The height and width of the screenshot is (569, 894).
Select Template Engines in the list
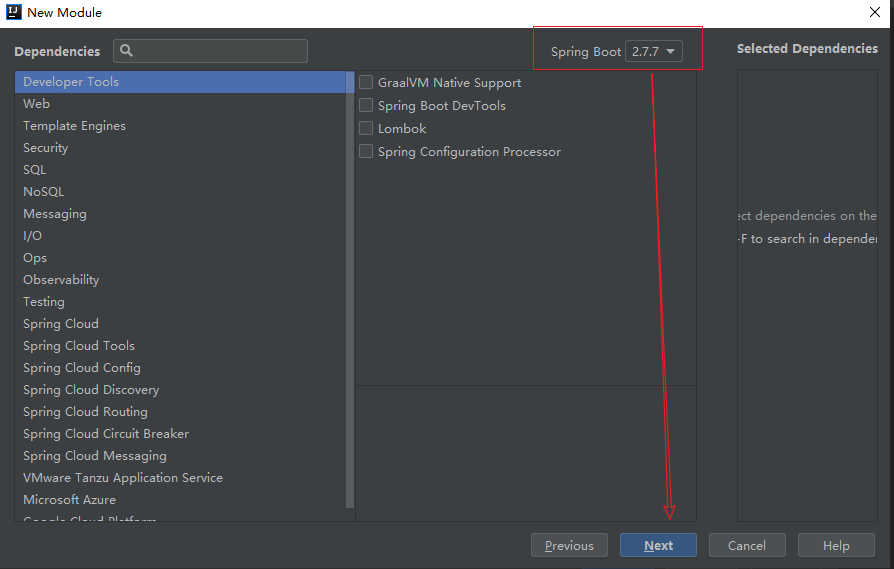point(75,126)
